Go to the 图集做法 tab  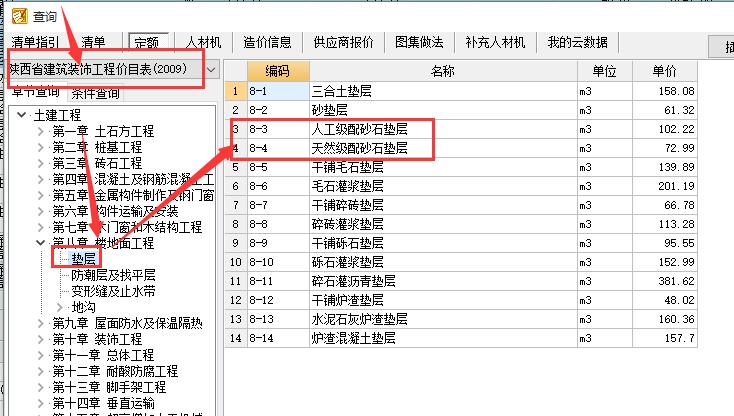pyautogui.click(x=419, y=43)
